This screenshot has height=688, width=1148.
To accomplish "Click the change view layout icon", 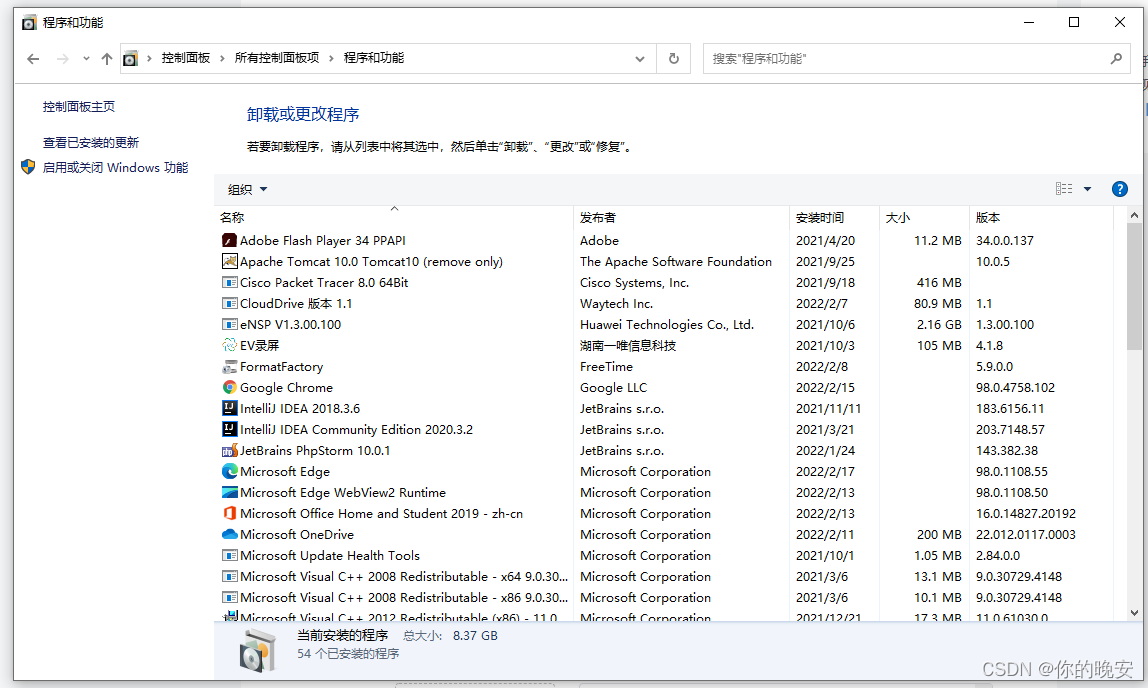I will point(1064,189).
